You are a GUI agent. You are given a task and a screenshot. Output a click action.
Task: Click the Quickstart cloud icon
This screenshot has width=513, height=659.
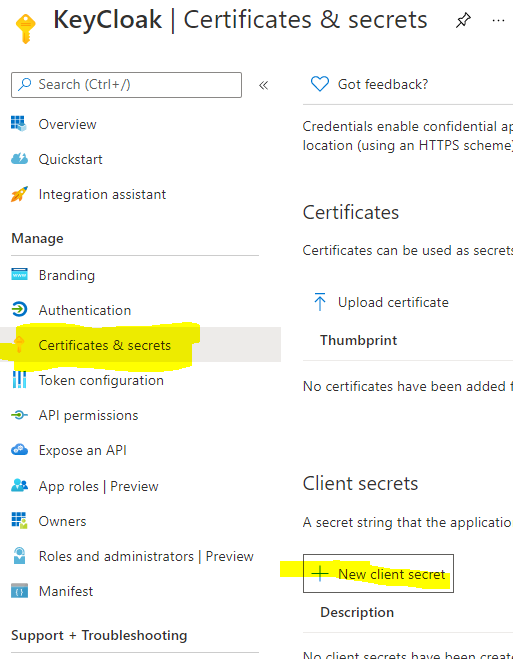pos(19,159)
